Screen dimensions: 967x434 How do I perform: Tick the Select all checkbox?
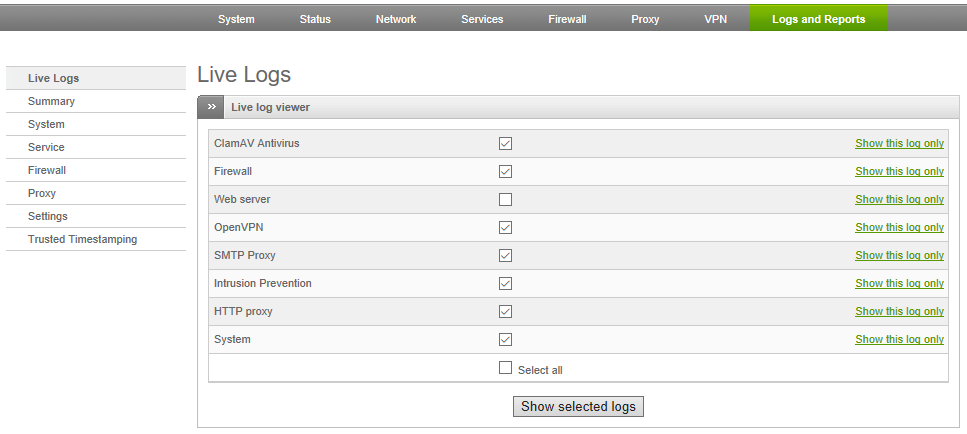click(x=505, y=368)
